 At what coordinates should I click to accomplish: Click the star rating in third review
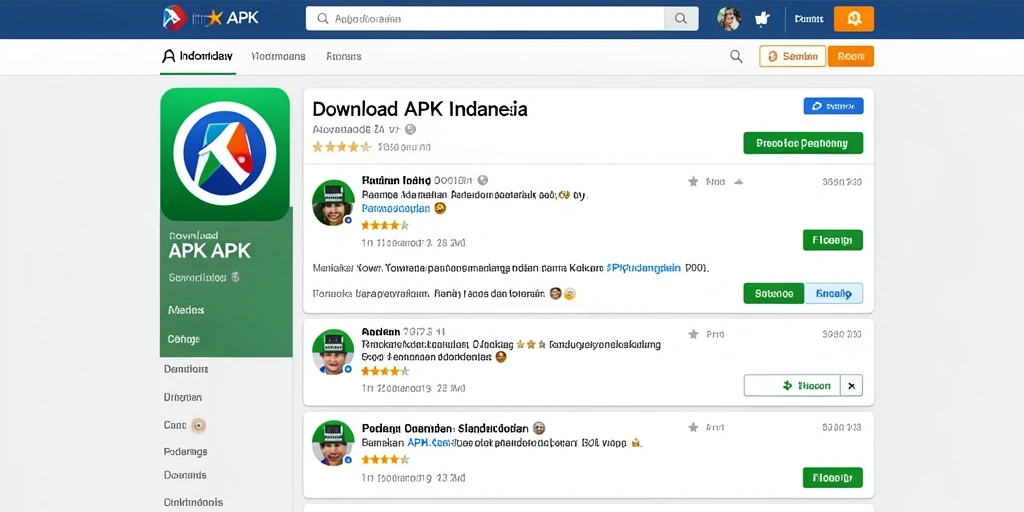tap(385, 460)
